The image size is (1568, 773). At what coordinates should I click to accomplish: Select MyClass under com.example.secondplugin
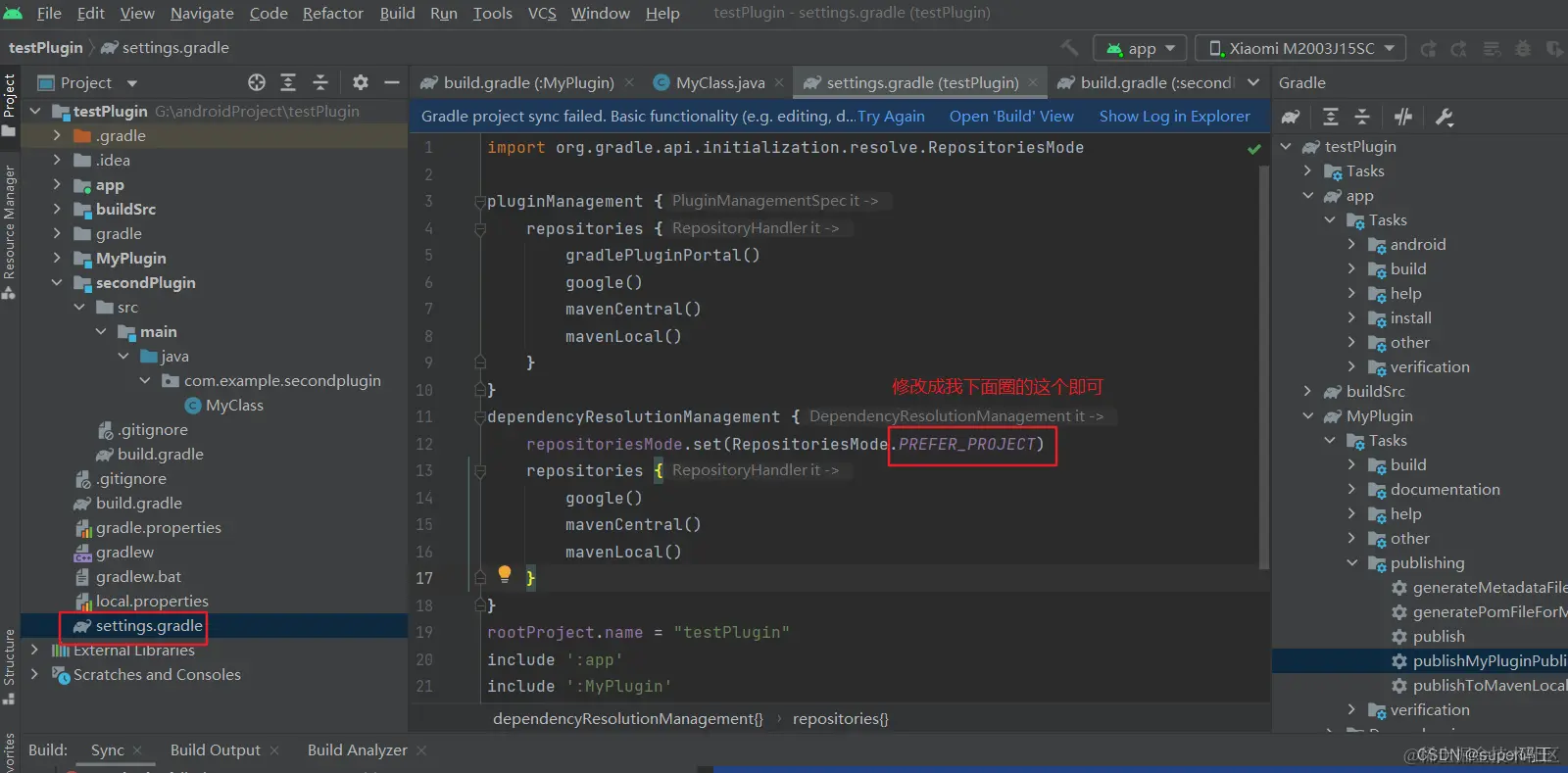click(x=234, y=405)
